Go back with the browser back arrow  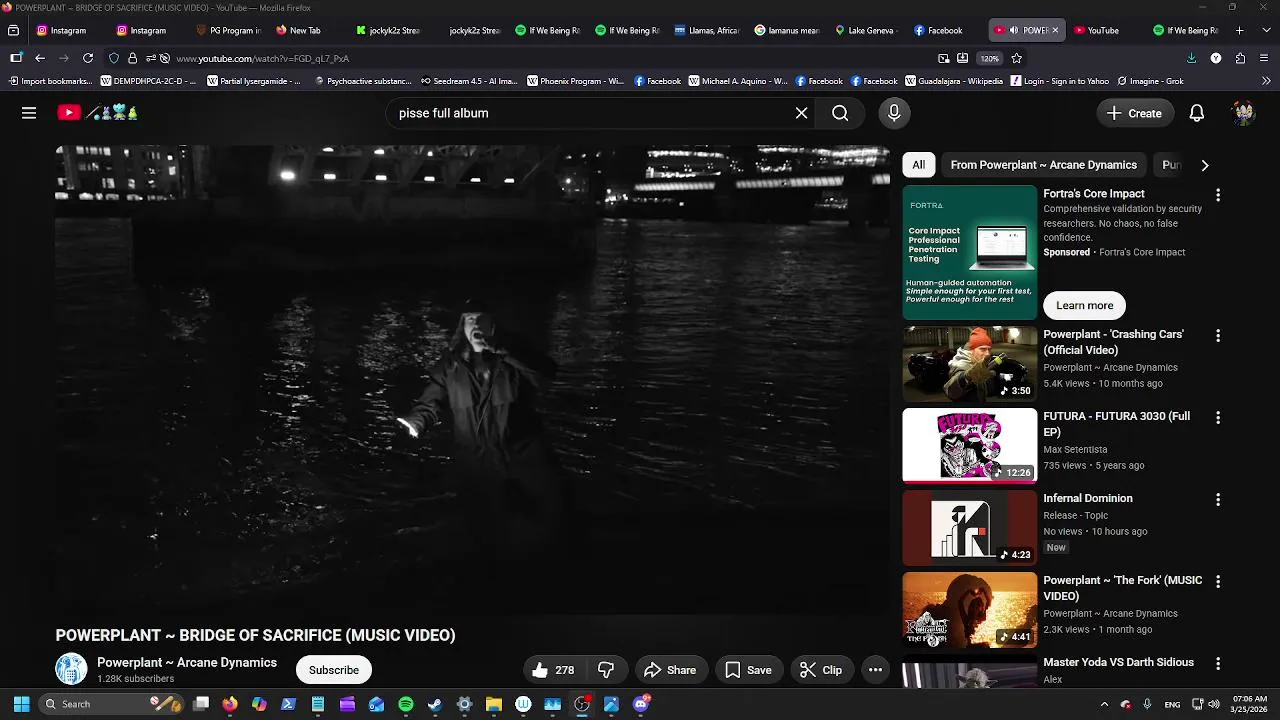pos(40,58)
